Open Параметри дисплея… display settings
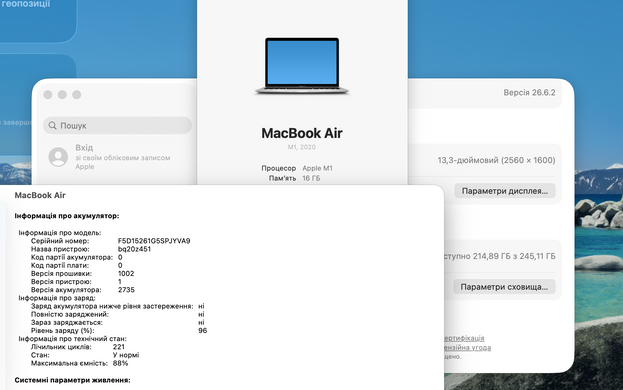Screen dimensions: 623x390 (x=505, y=191)
